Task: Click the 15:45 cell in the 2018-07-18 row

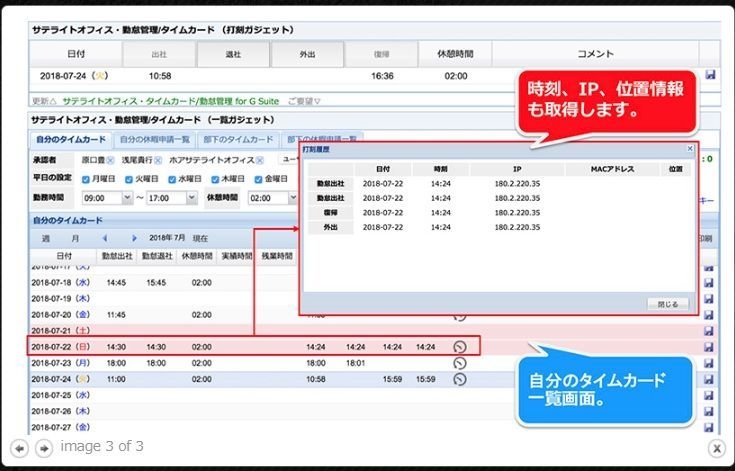Action: pos(156,283)
